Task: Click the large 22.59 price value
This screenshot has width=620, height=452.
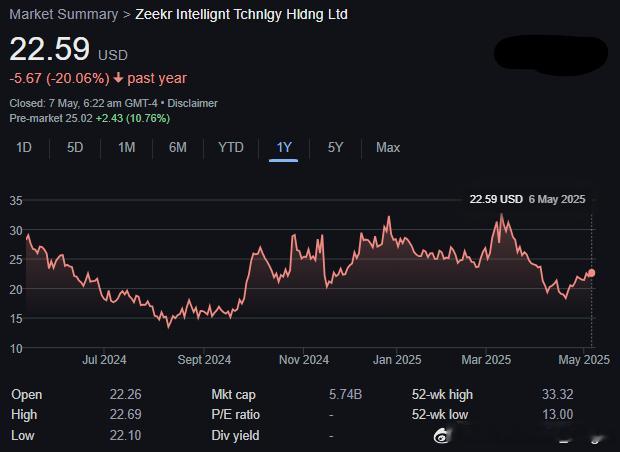Action: 50,49
